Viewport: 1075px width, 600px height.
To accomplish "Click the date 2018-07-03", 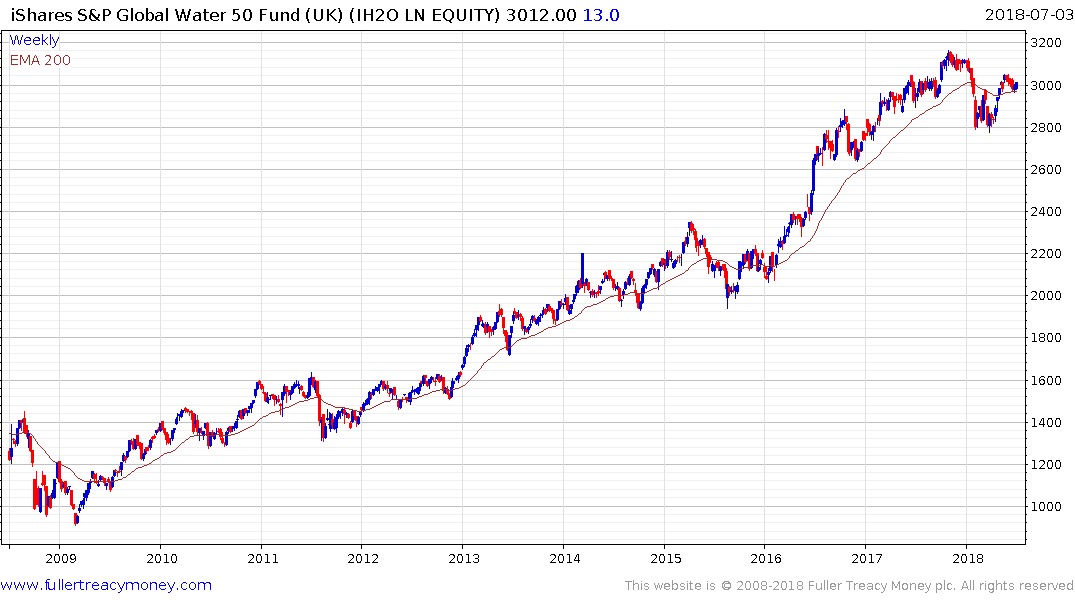I will click(1028, 15).
